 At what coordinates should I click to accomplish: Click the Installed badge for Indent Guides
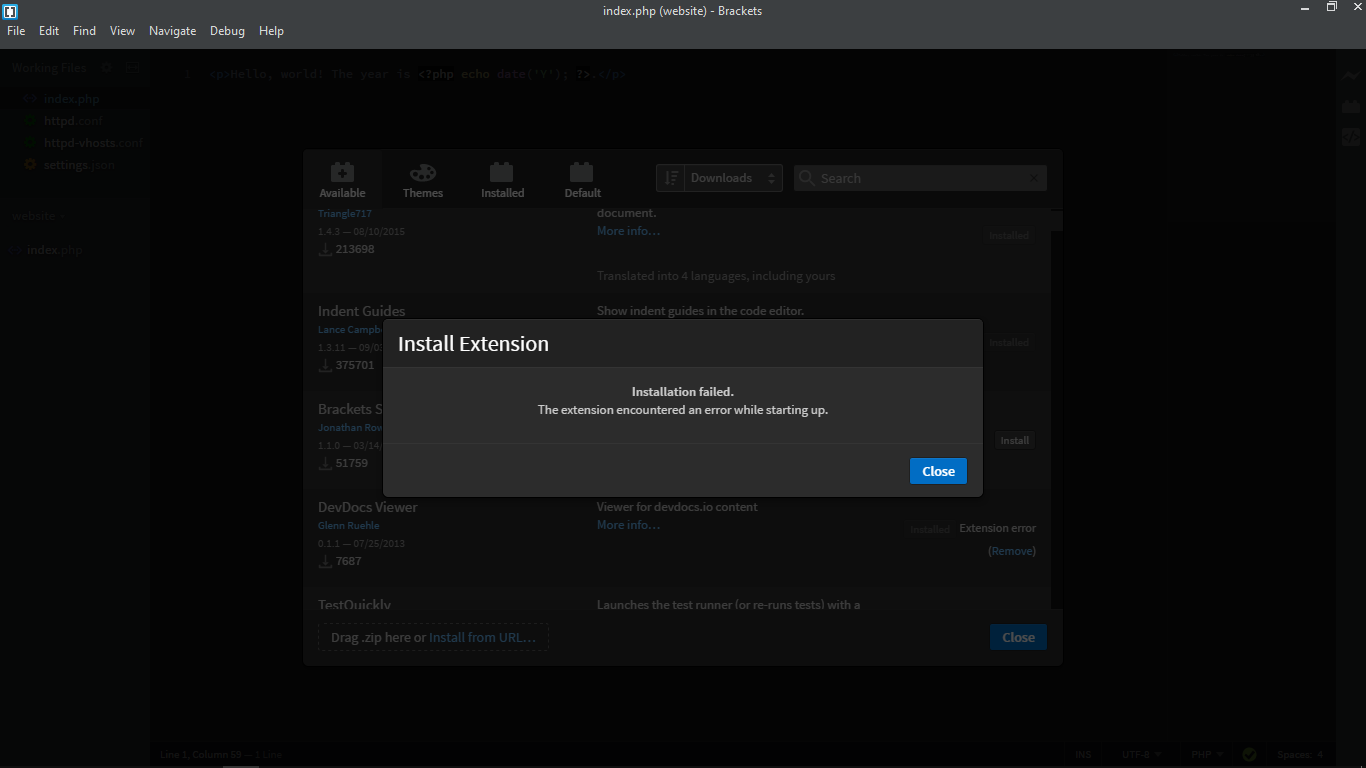[1009, 342]
